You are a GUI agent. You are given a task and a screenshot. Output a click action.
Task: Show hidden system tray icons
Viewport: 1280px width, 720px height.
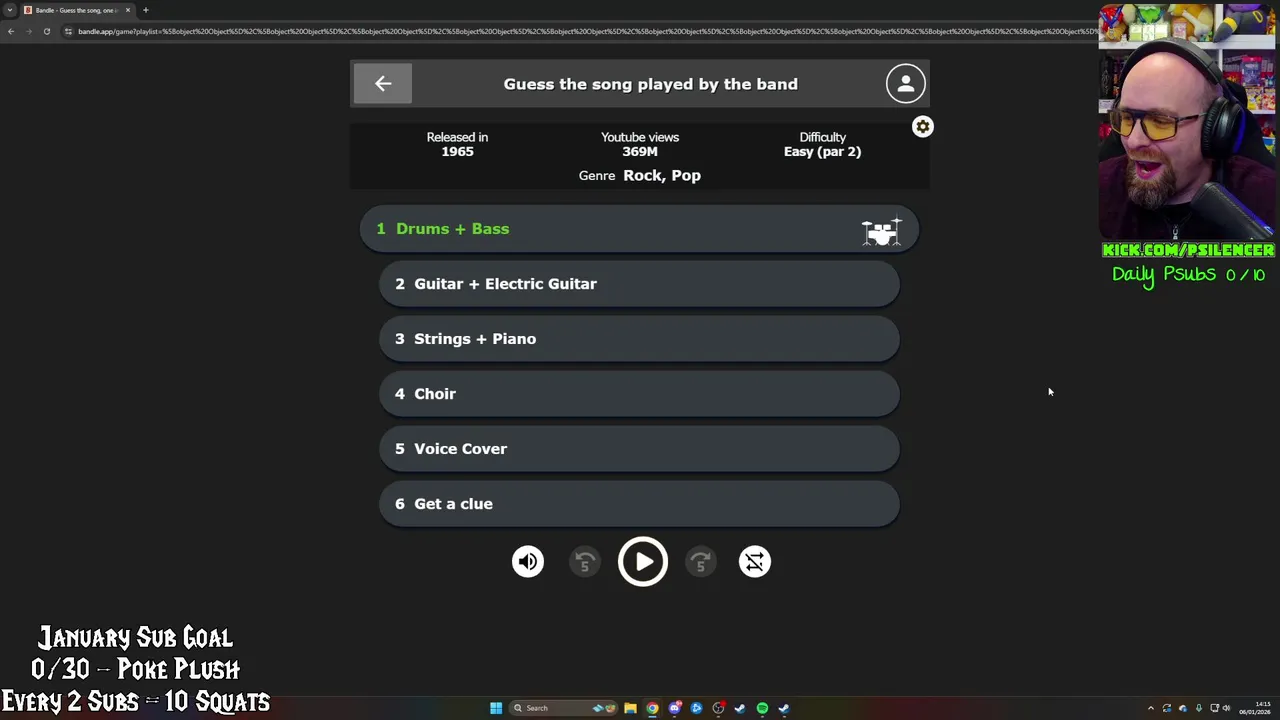click(x=1151, y=708)
